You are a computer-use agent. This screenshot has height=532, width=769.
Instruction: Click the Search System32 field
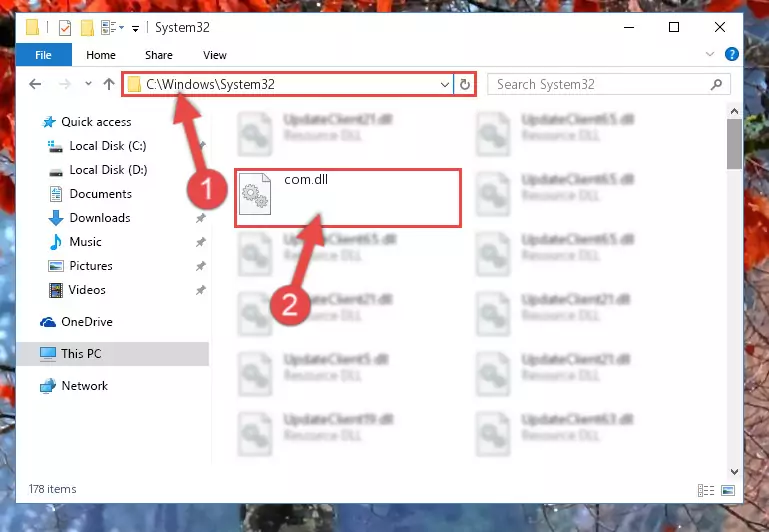point(609,84)
